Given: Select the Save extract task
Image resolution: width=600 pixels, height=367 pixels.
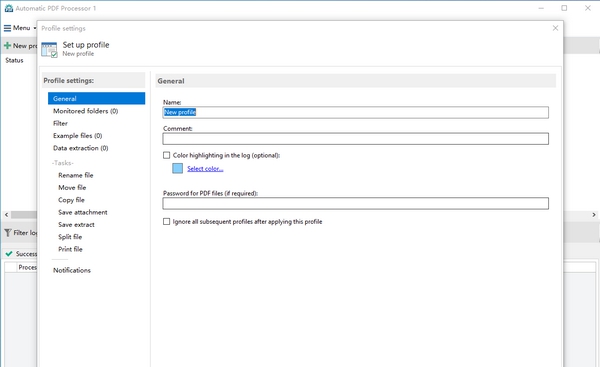Looking at the screenshot, I should pos(76,225).
